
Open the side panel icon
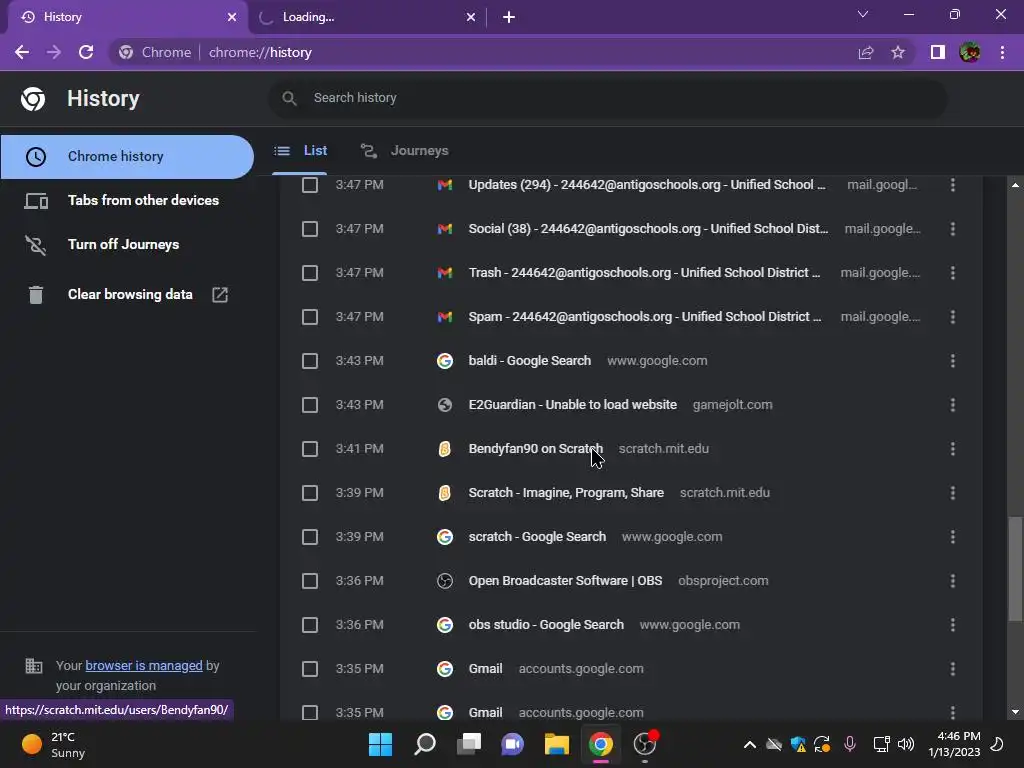(x=938, y=52)
